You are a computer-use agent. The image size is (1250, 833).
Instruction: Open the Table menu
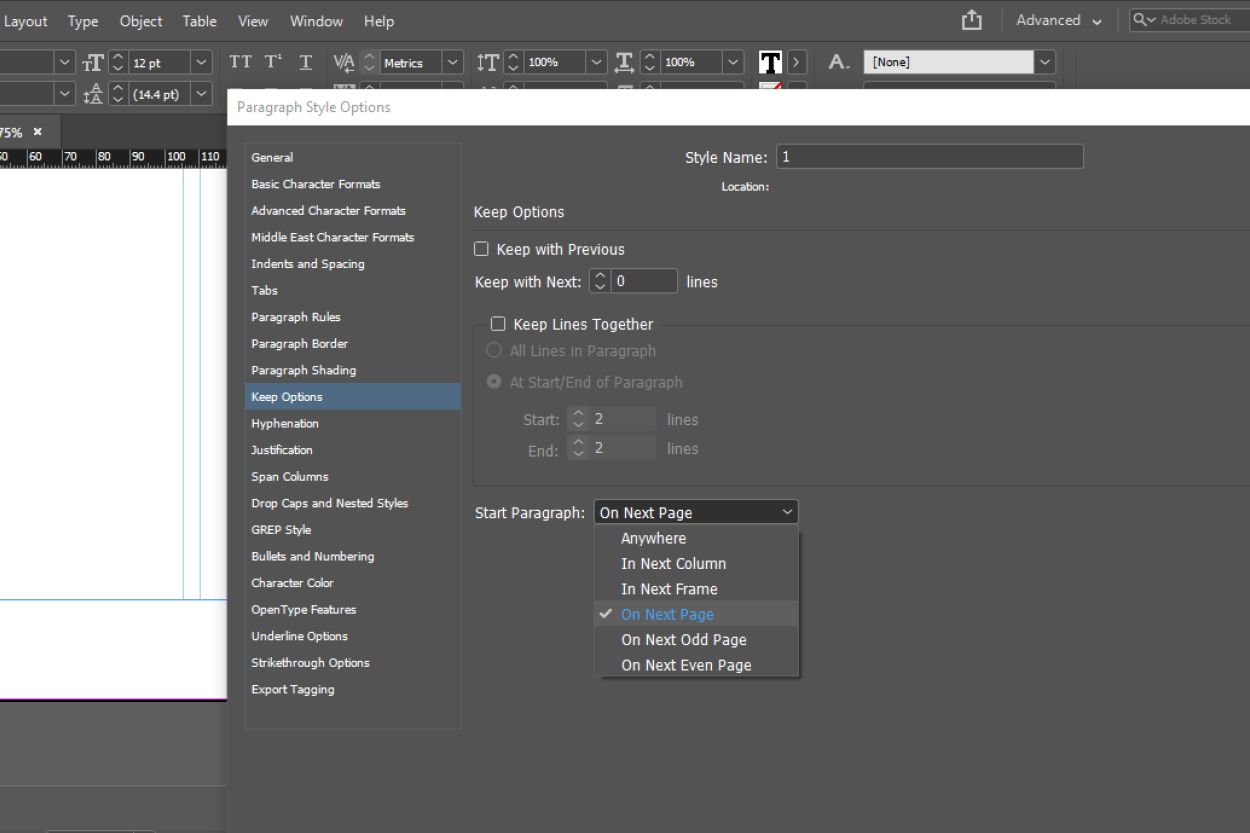pyautogui.click(x=199, y=21)
